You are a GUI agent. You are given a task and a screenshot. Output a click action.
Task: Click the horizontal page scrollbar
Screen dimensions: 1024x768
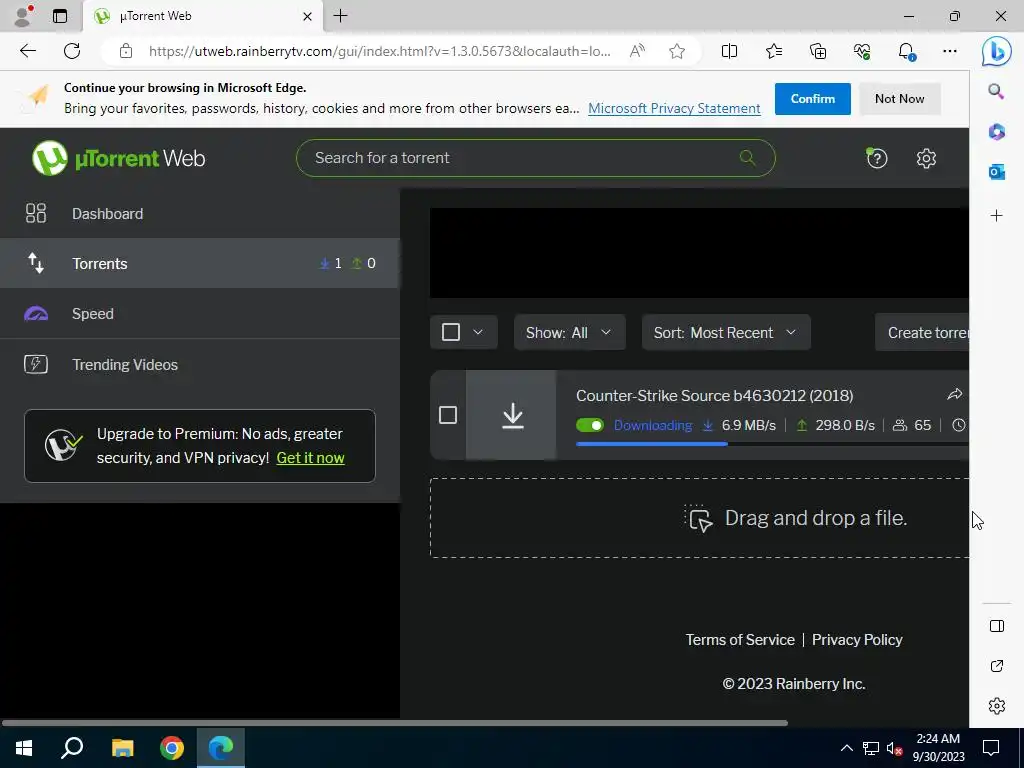(394, 723)
